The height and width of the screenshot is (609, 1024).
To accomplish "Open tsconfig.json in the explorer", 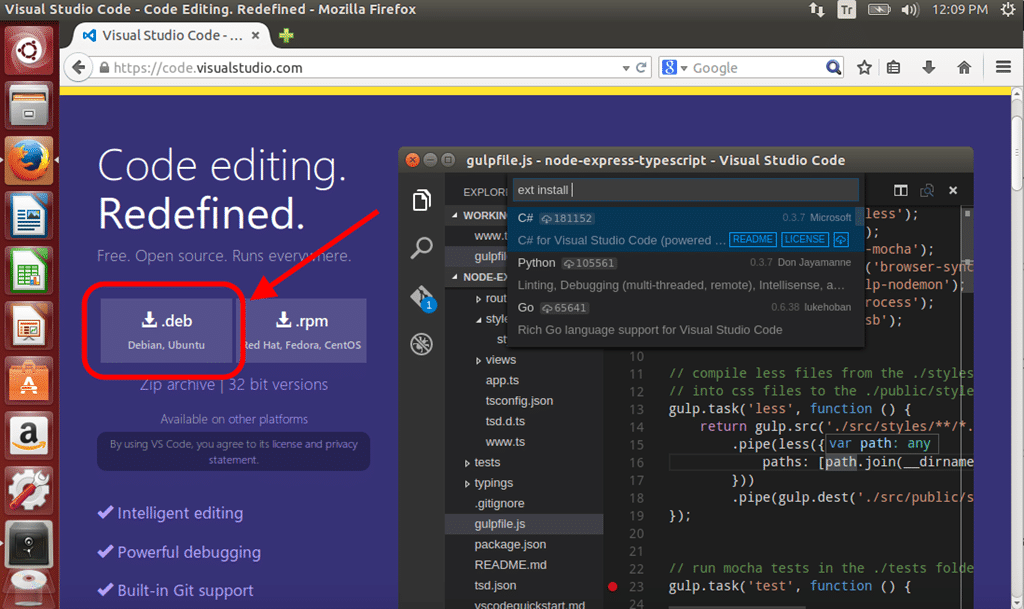I will 519,401.
